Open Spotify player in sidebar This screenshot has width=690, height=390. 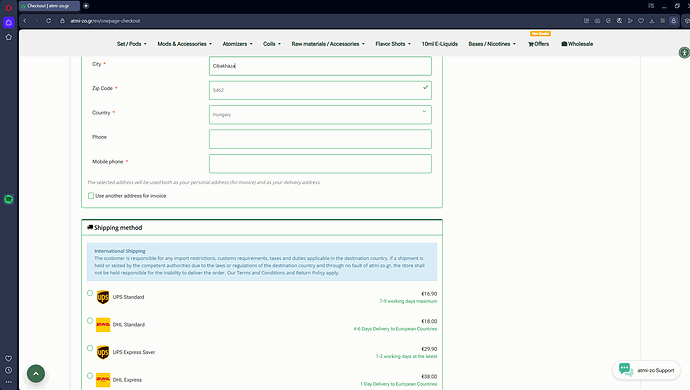(x=8, y=199)
